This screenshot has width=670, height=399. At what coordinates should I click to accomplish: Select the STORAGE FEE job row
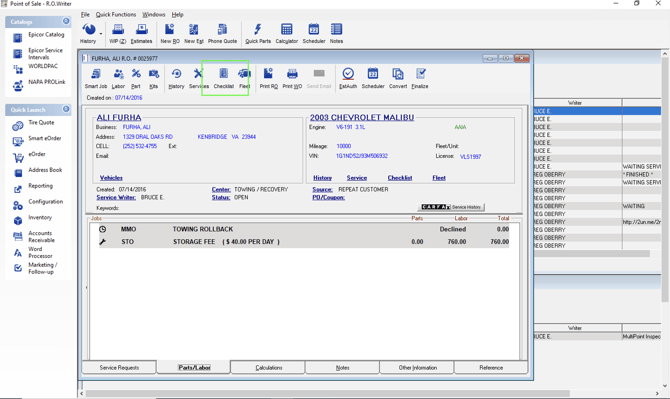point(304,242)
